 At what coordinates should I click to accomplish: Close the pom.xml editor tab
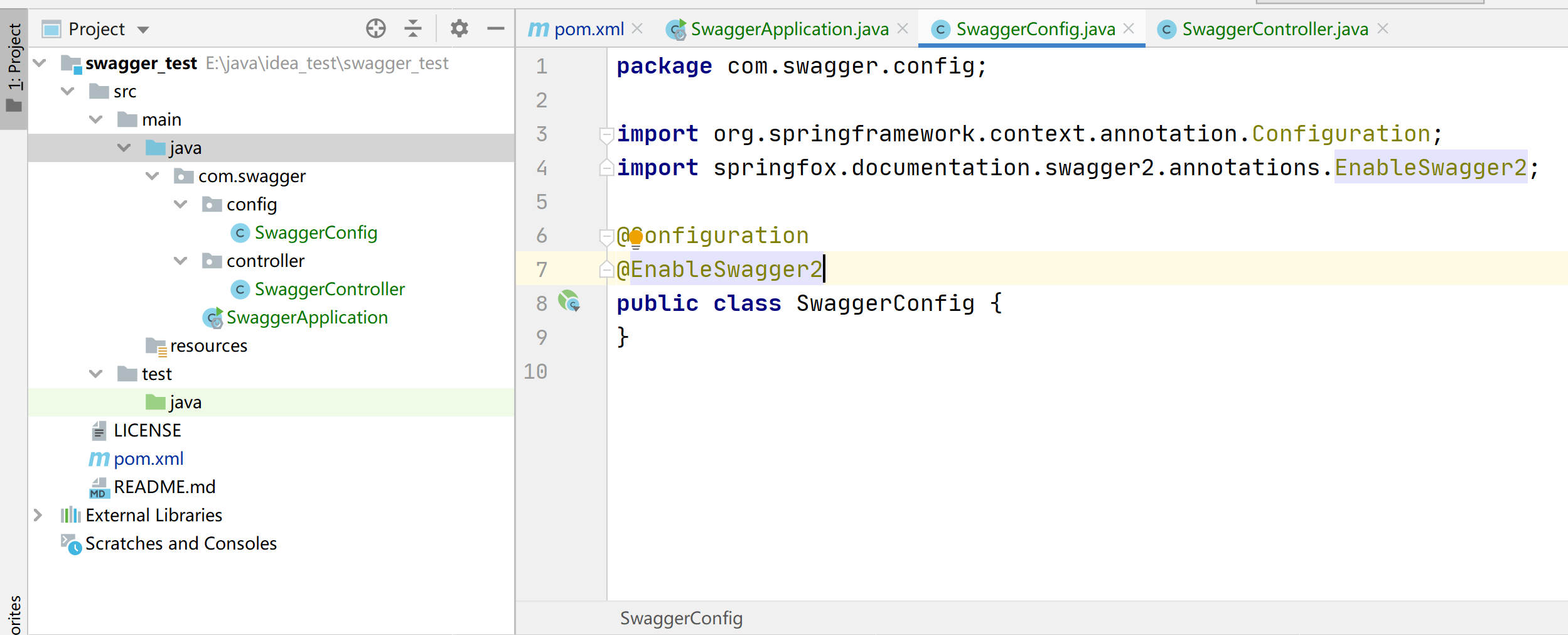pyautogui.click(x=637, y=29)
